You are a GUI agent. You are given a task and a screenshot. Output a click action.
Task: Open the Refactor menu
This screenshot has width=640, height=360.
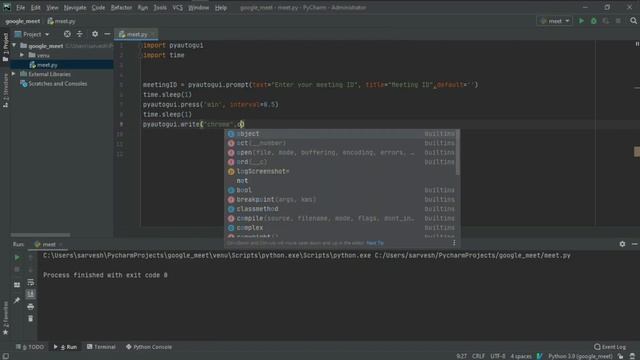(x=121, y=7)
